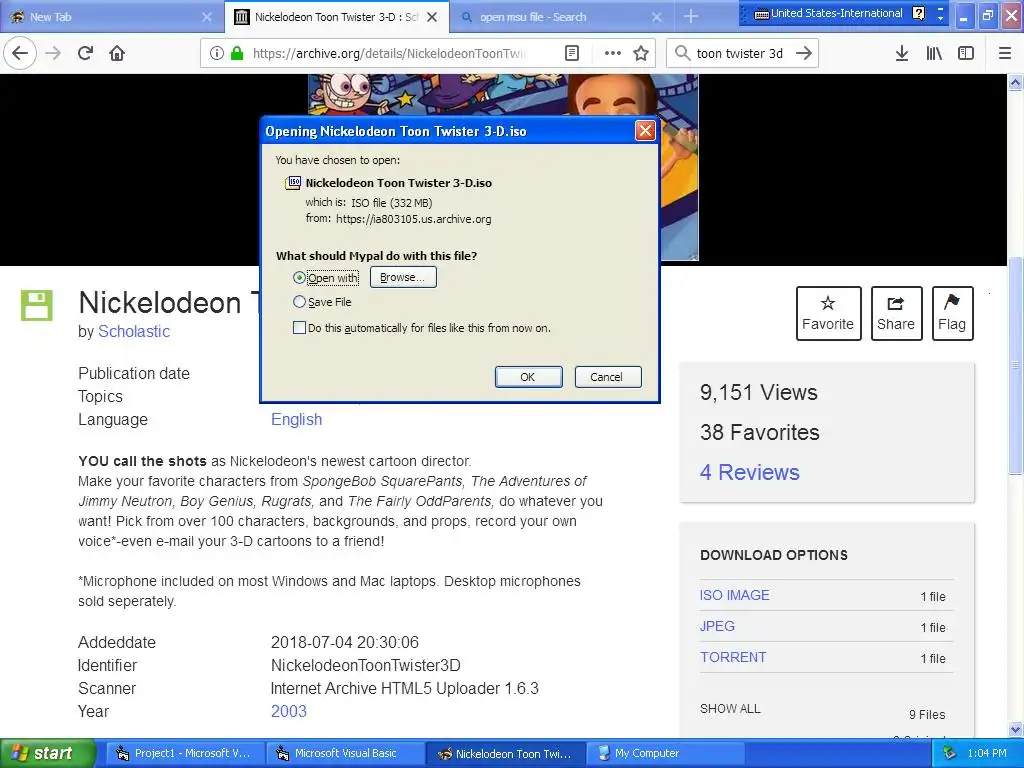
Task: Open the 2003 year link
Action: [289, 711]
